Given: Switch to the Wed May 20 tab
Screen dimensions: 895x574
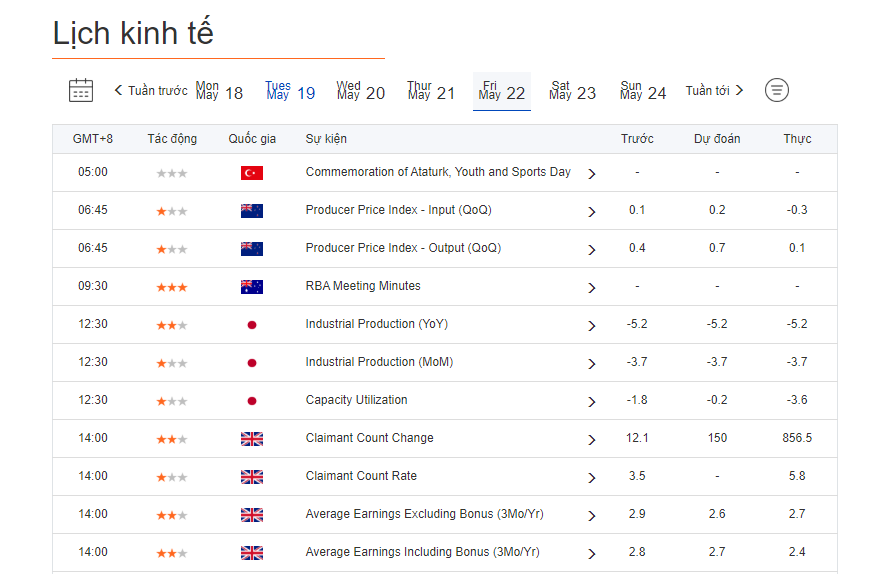Looking at the screenshot, I should [x=360, y=91].
